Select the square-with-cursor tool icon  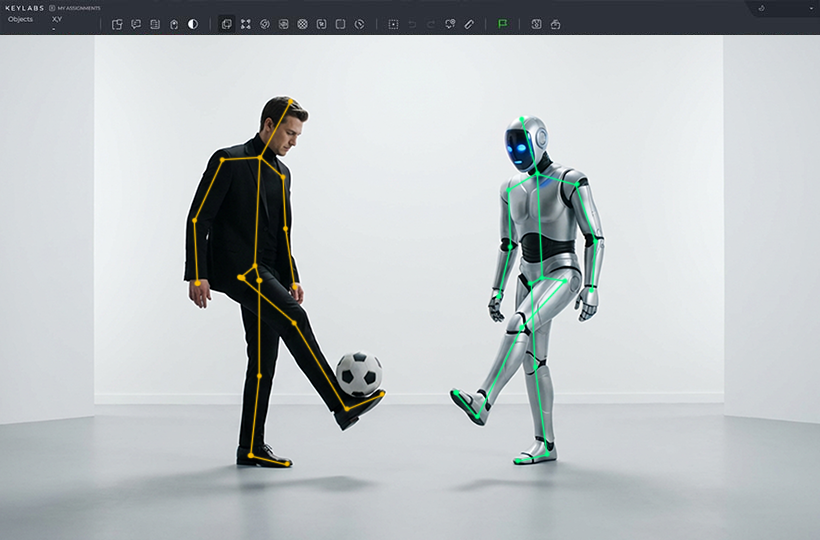point(322,24)
